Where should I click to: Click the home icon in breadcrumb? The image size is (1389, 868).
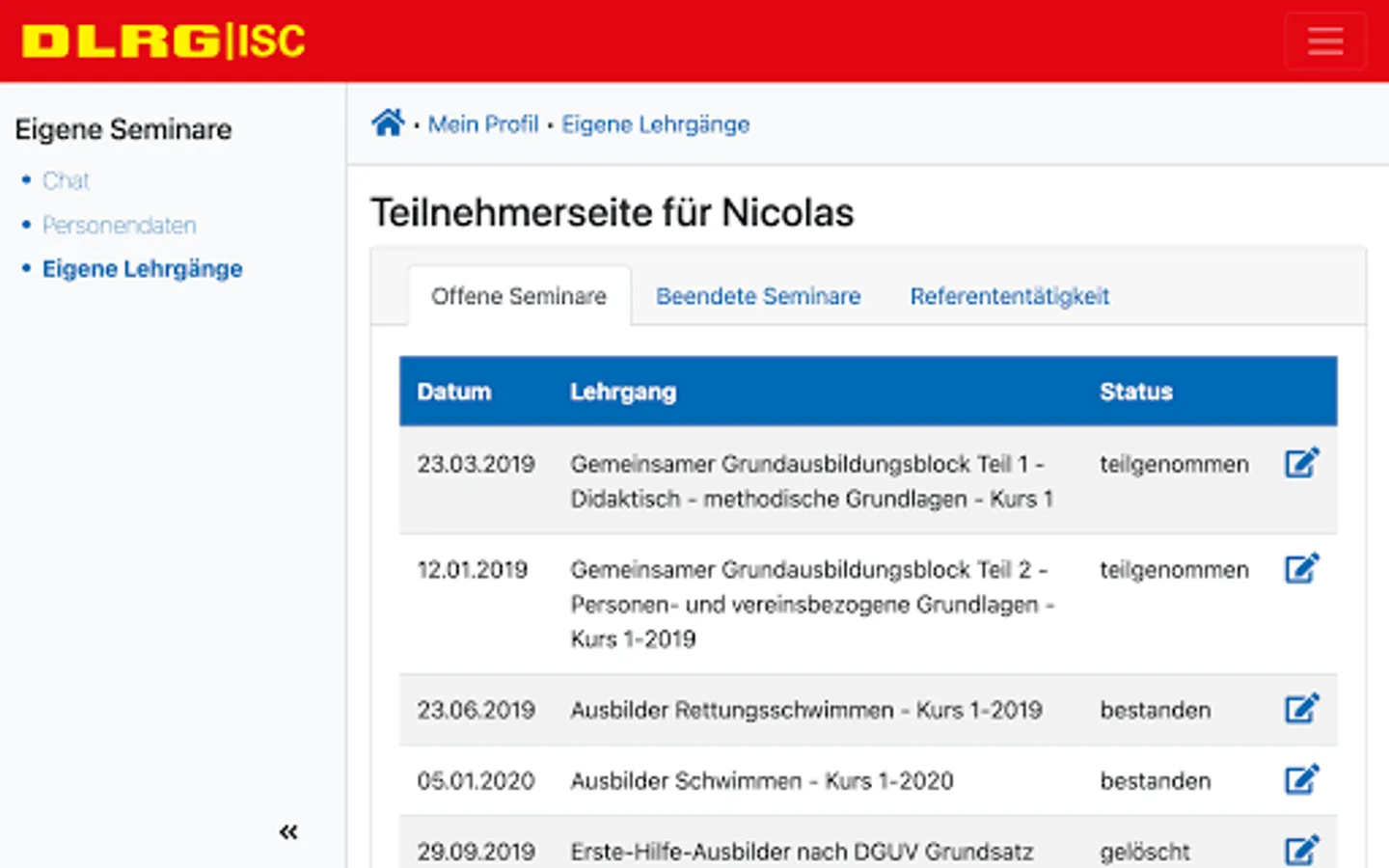[388, 123]
